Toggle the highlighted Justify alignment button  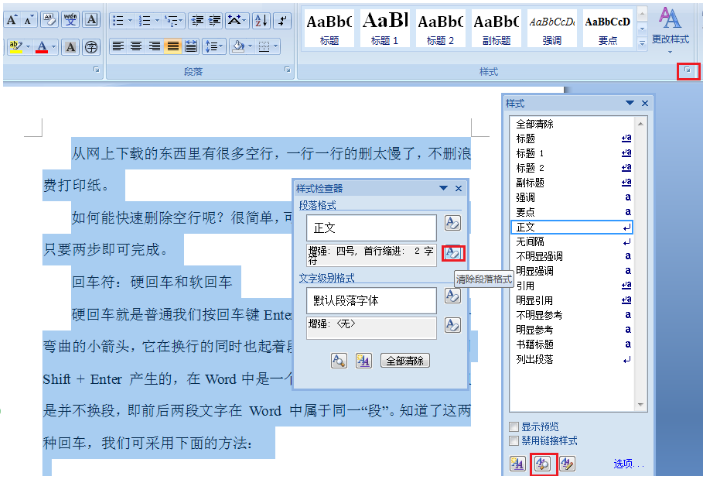coord(173,47)
